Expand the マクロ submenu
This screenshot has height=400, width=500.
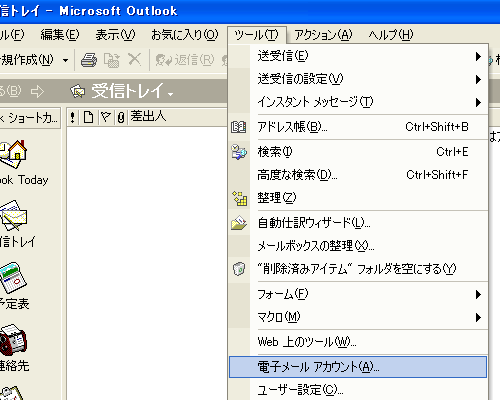coord(359,317)
